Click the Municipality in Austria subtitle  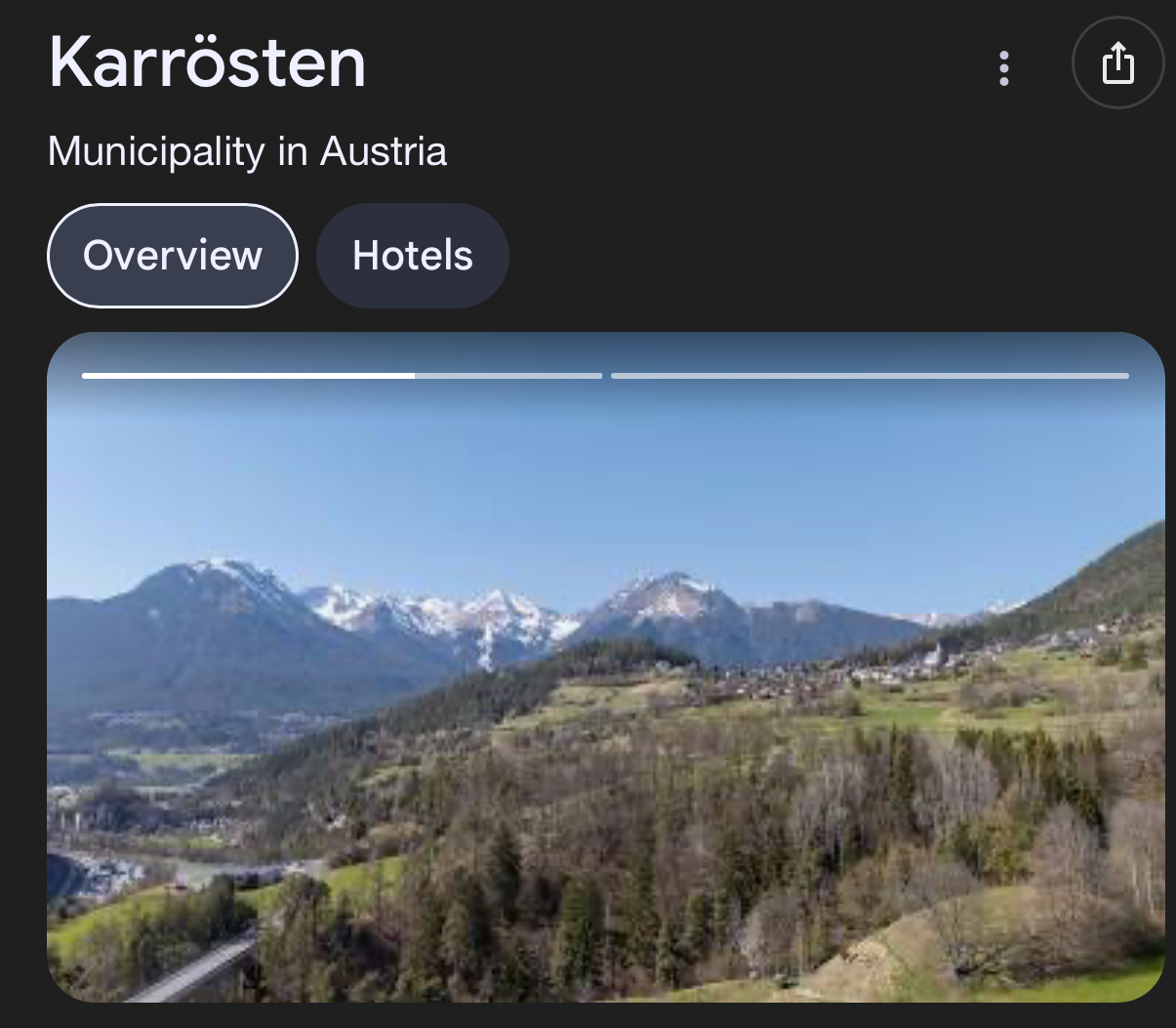click(247, 151)
